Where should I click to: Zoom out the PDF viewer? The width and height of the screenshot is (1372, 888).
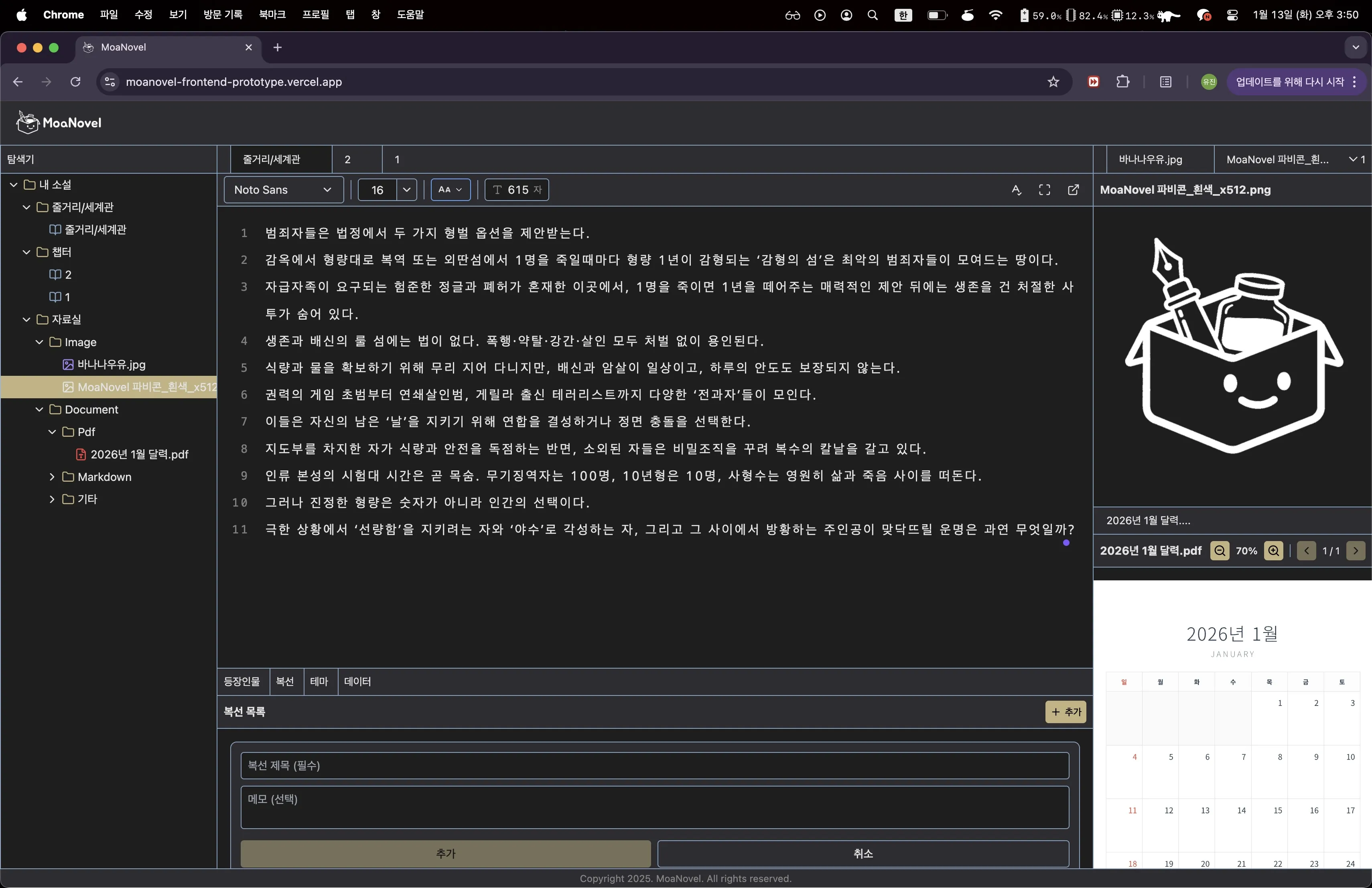click(x=1220, y=550)
